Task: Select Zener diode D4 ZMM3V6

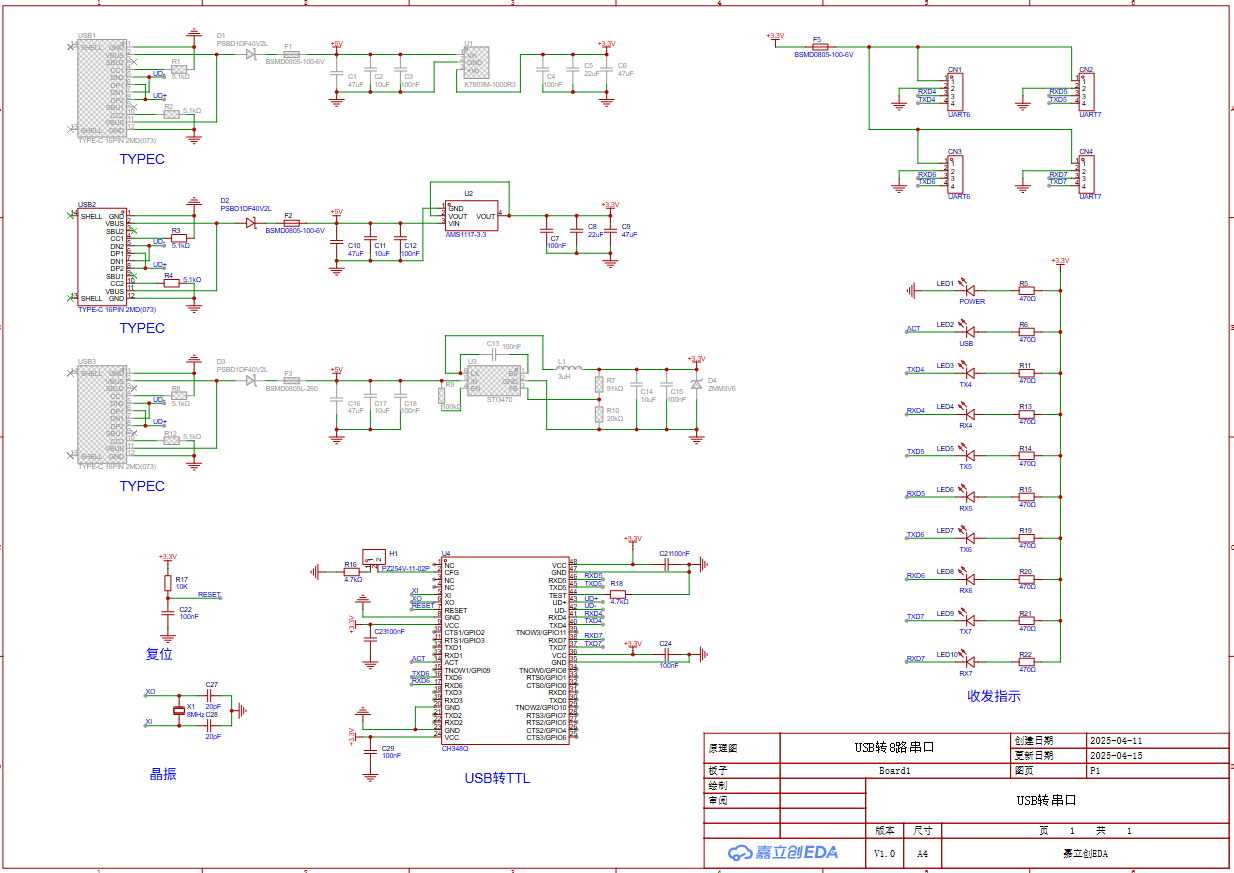Action: pos(696,385)
